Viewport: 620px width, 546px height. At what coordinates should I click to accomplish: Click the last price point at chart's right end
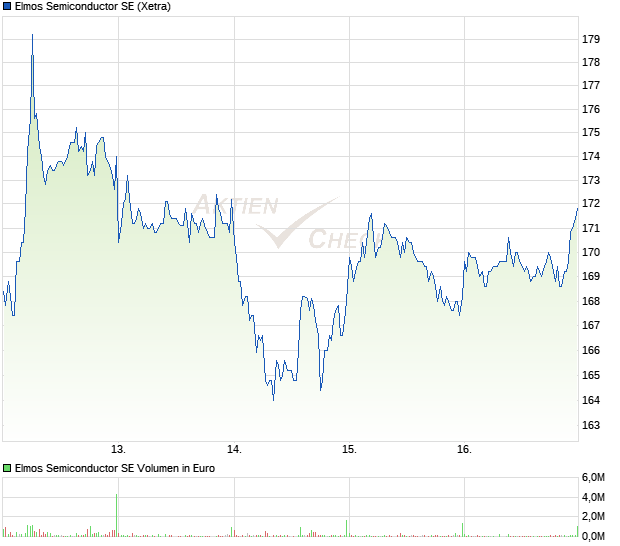[x=578, y=209]
